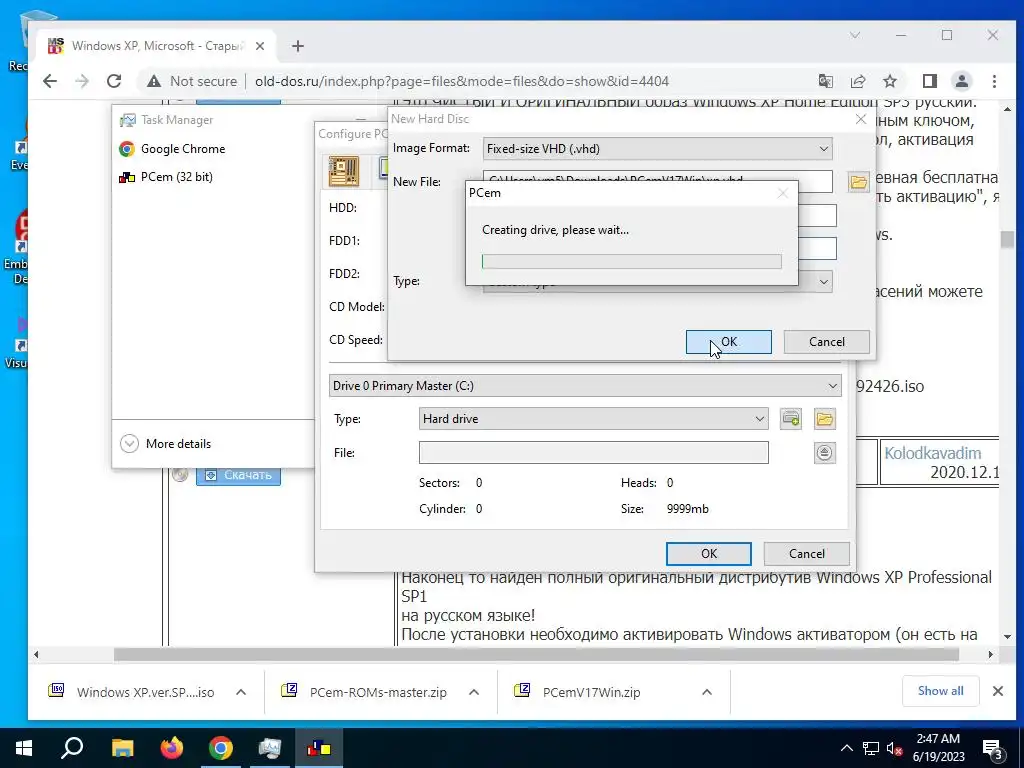Expand More details in Task Manager
Viewport: 1024px width, 768px height.
[x=166, y=443]
